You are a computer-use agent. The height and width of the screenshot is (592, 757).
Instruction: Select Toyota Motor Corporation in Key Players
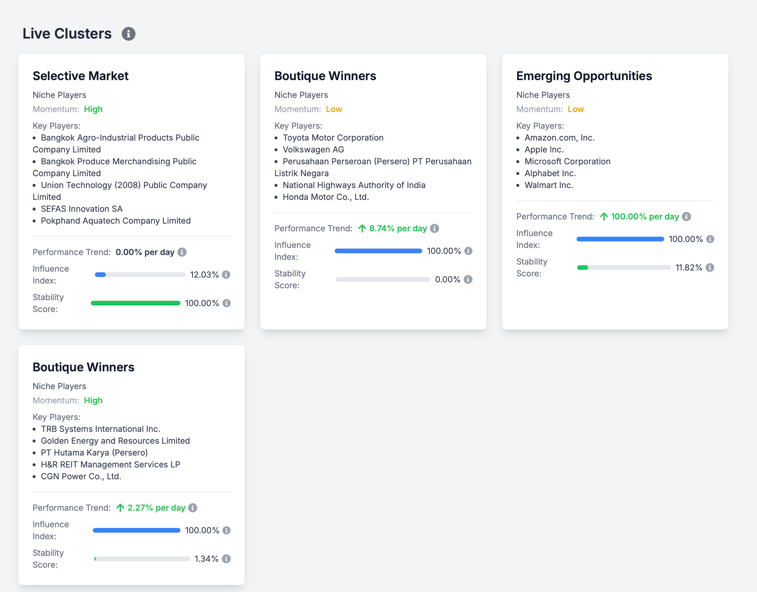tap(333, 138)
